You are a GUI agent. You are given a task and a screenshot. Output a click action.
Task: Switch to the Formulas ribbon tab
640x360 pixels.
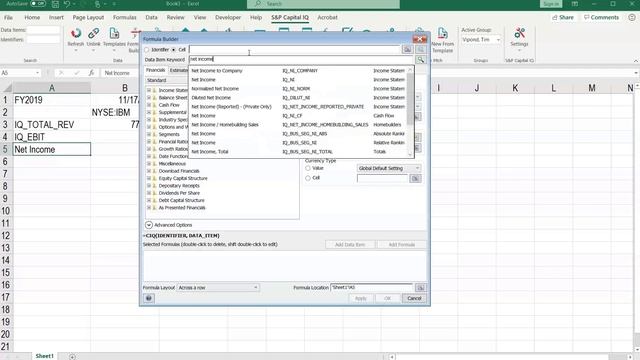(x=124, y=17)
